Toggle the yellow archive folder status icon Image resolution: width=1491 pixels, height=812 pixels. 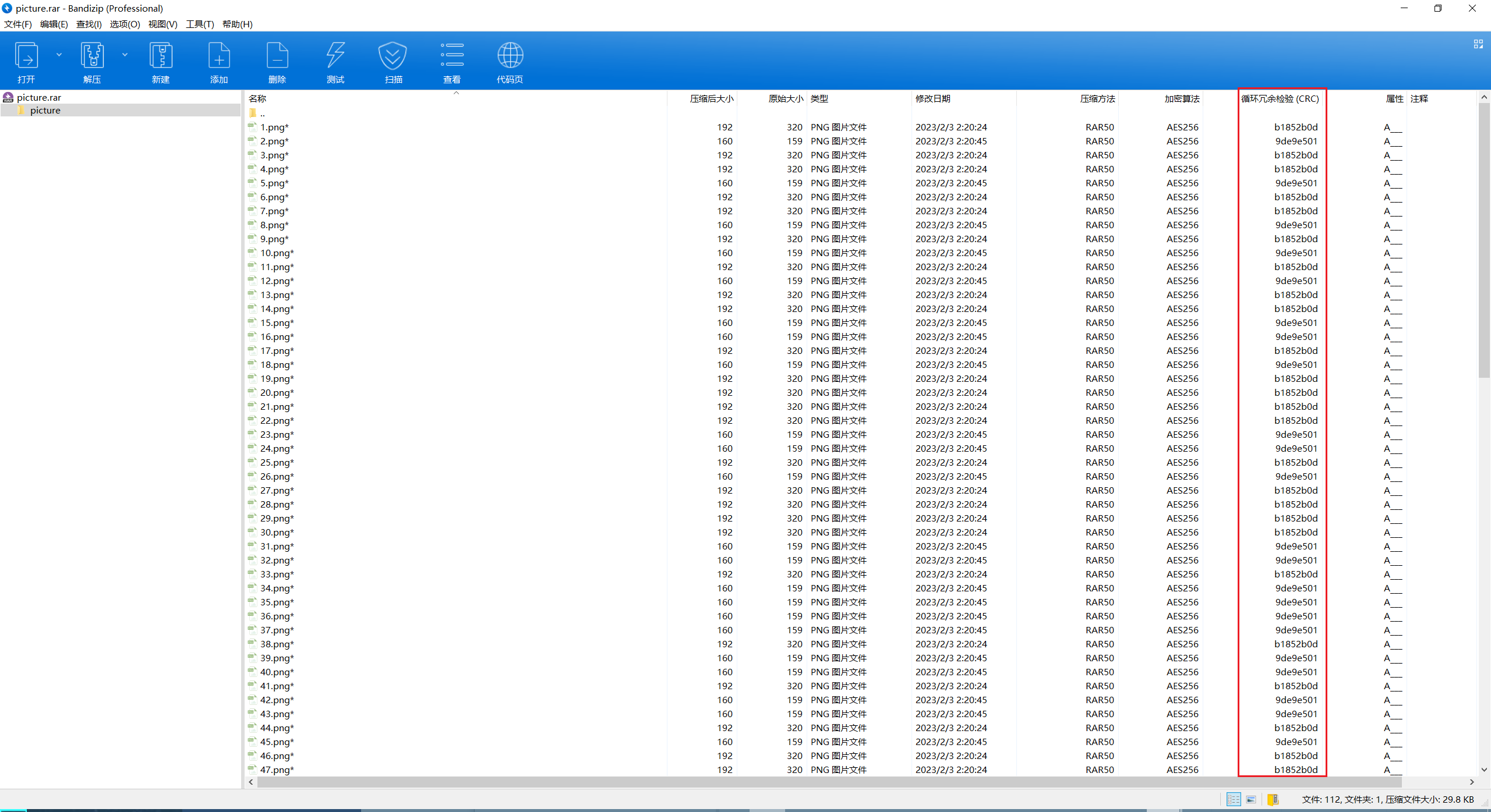[x=1273, y=799]
